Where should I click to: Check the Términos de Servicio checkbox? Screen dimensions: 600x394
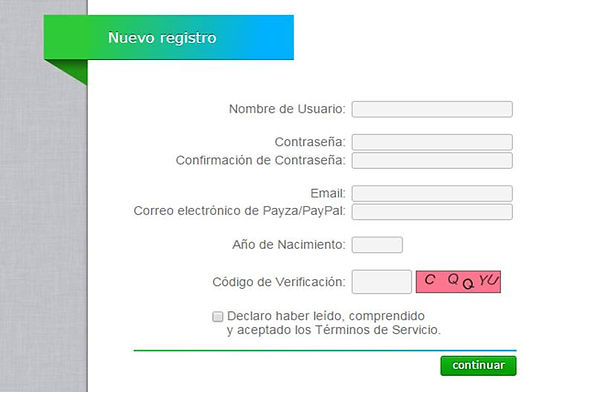pyautogui.click(x=218, y=316)
